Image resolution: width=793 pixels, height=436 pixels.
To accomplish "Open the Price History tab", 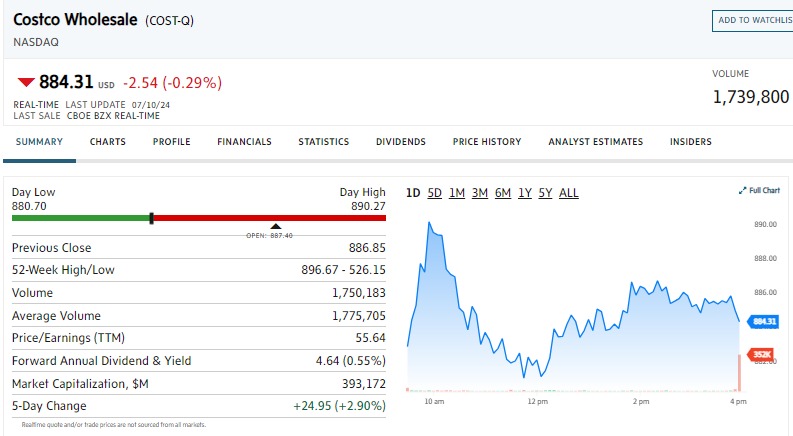I will (487, 142).
